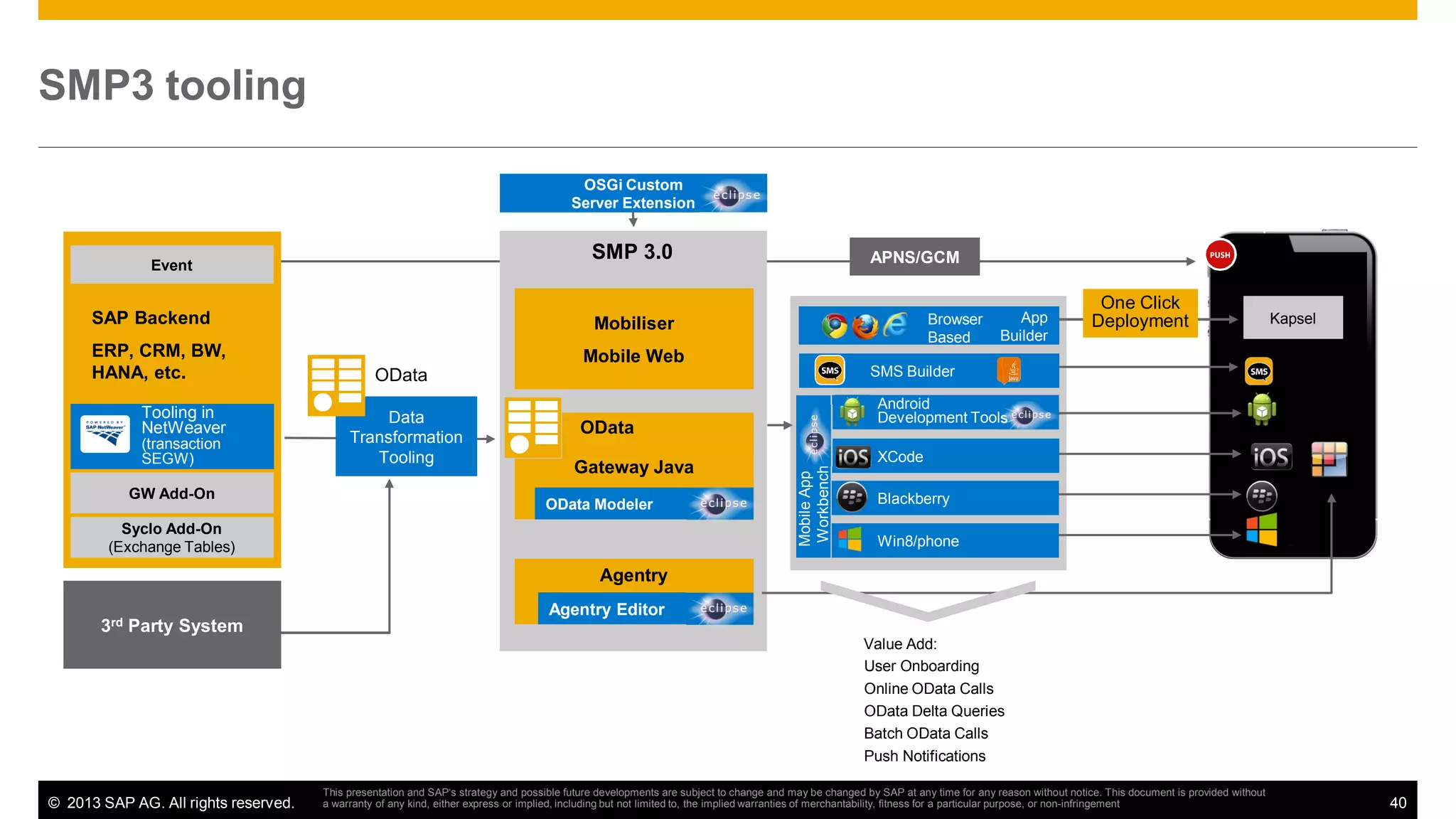Click the SMS Builder label
The width and height of the screenshot is (1456, 819).
click(912, 371)
